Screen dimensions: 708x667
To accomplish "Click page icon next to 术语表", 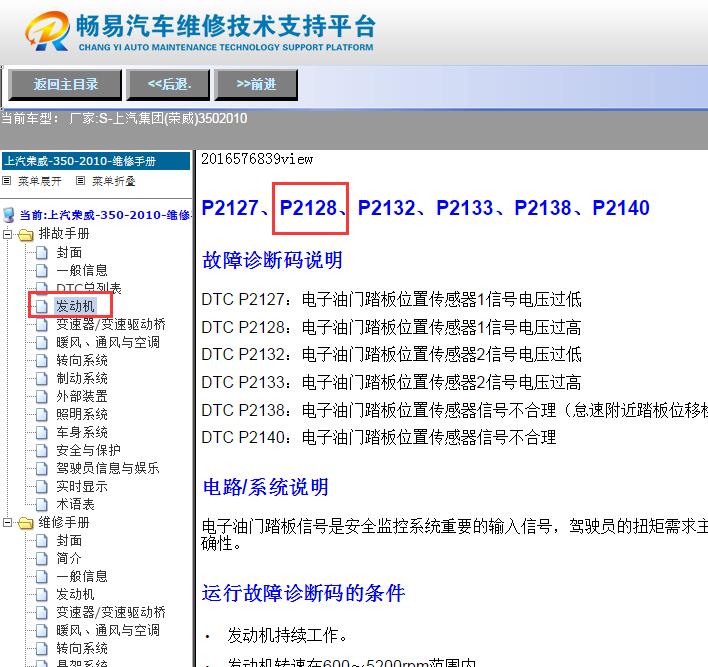I will (x=42, y=504).
